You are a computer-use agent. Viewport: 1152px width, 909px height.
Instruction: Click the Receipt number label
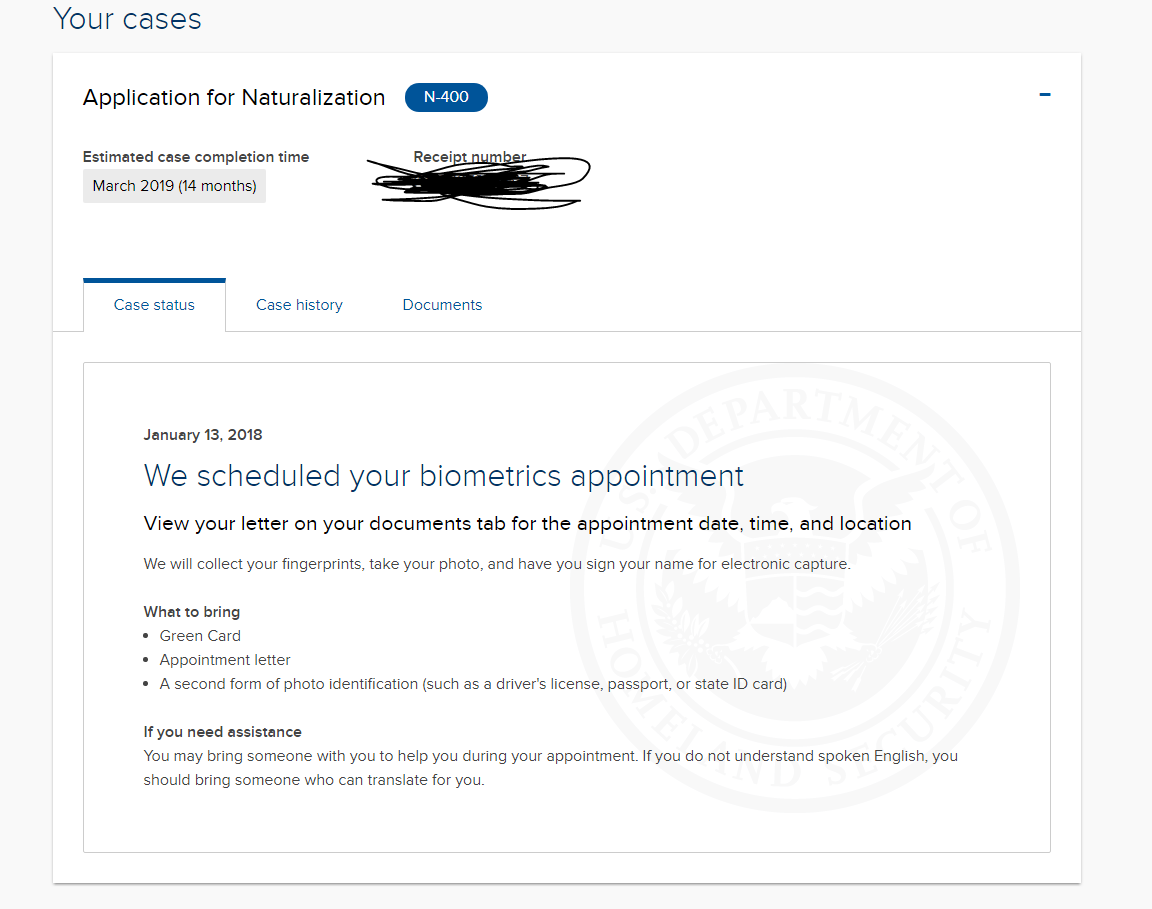469,157
